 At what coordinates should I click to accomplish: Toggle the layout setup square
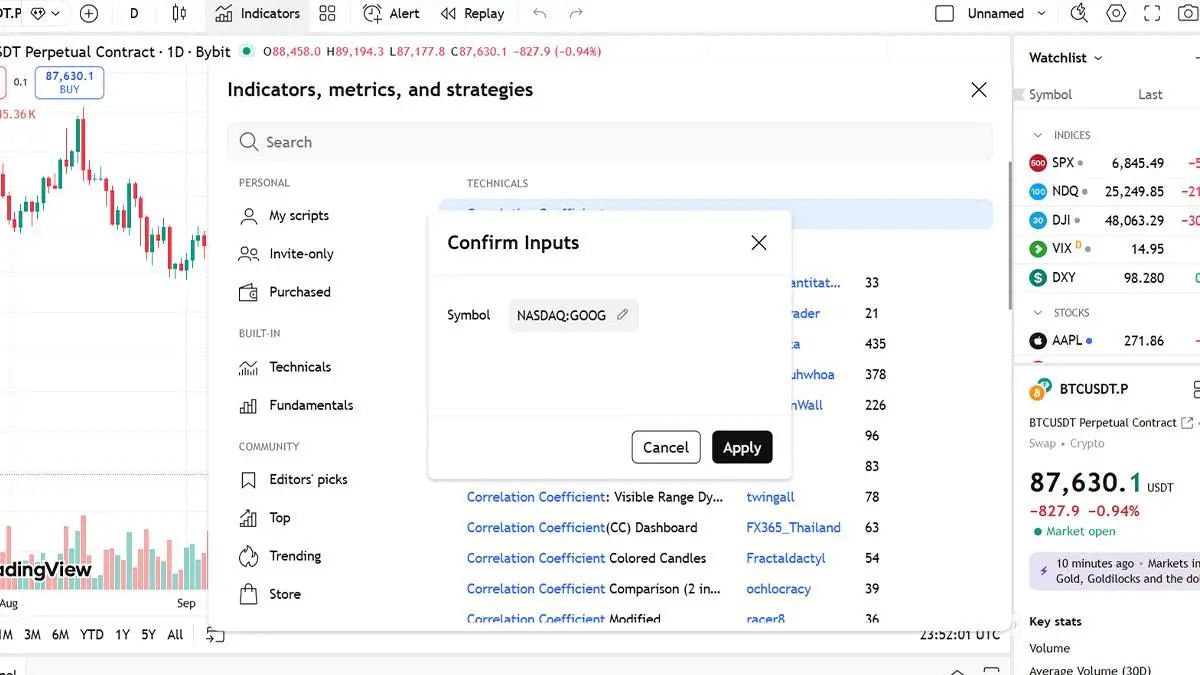tap(944, 14)
